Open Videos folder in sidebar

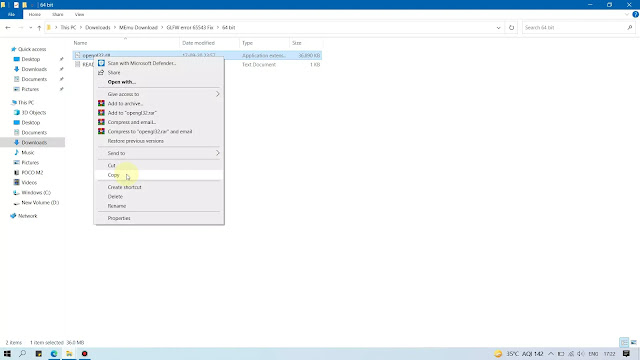(x=29, y=183)
